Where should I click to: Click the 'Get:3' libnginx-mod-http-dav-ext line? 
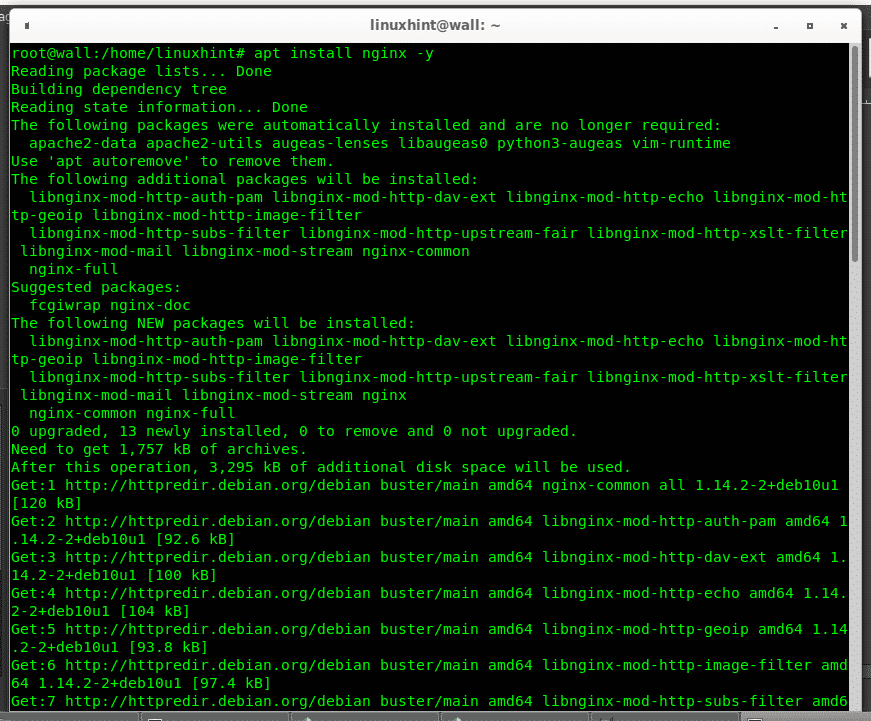[429, 557]
